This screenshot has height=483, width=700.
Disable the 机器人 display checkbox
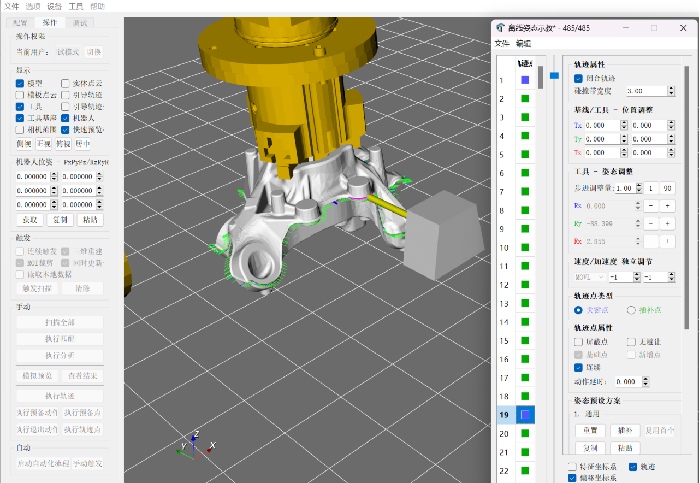[65, 117]
